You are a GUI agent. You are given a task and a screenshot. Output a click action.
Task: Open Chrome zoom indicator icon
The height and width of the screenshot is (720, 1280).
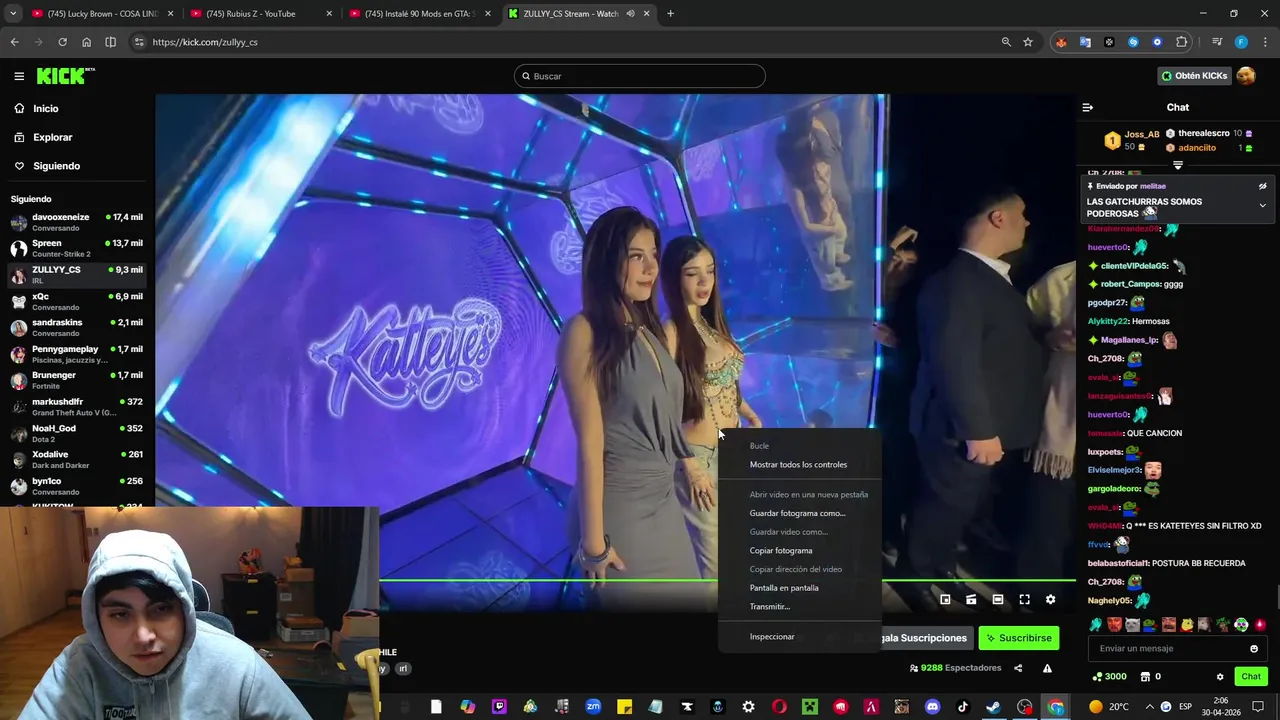tap(1006, 42)
